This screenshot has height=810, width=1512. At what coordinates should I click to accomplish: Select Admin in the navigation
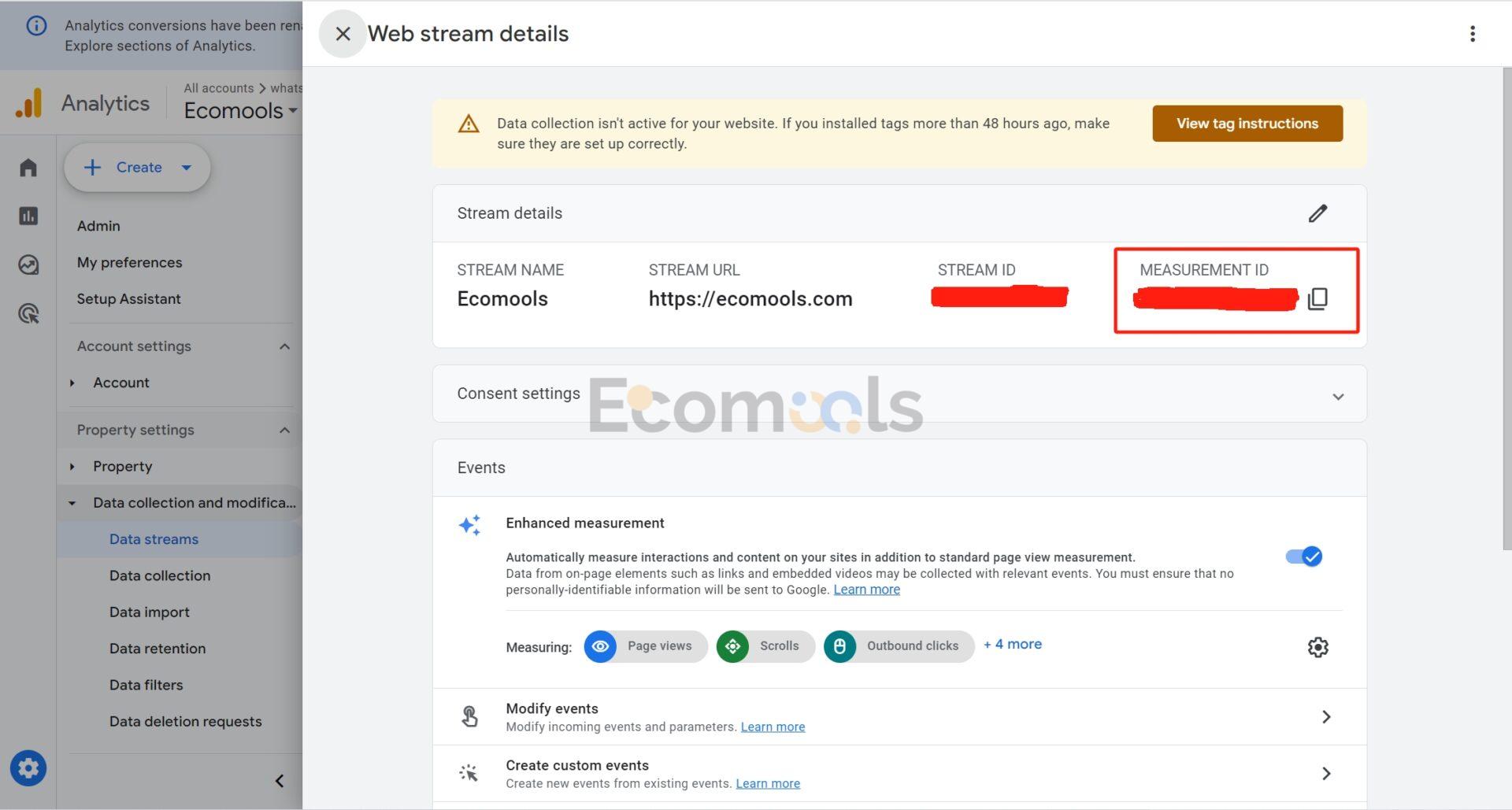tap(98, 226)
